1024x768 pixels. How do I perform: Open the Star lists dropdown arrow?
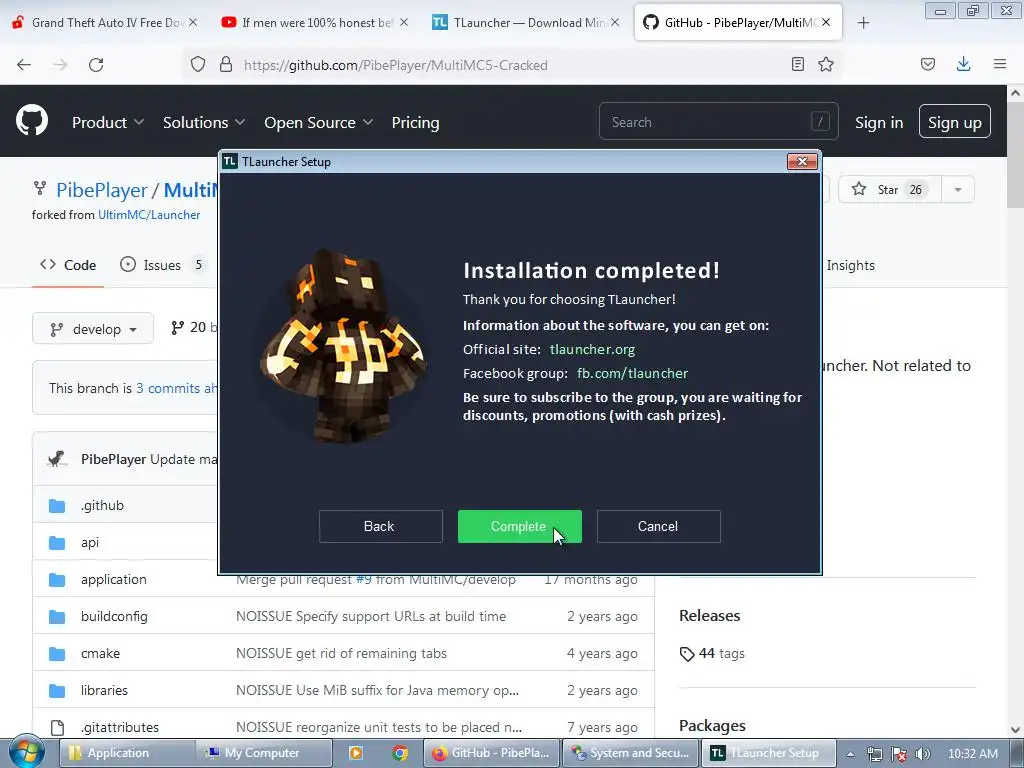958,189
